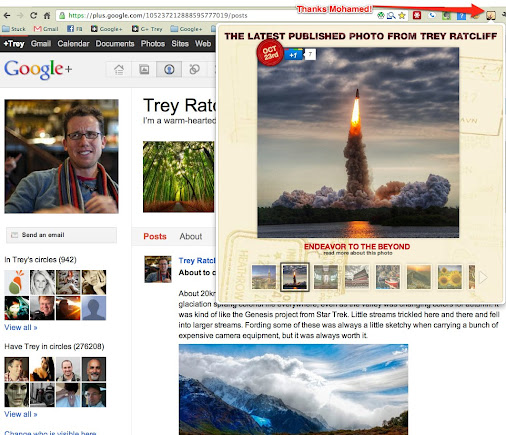Open the Google+ Circles icon
The width and height of the screenshot is (506, 435).
(194, 69)
